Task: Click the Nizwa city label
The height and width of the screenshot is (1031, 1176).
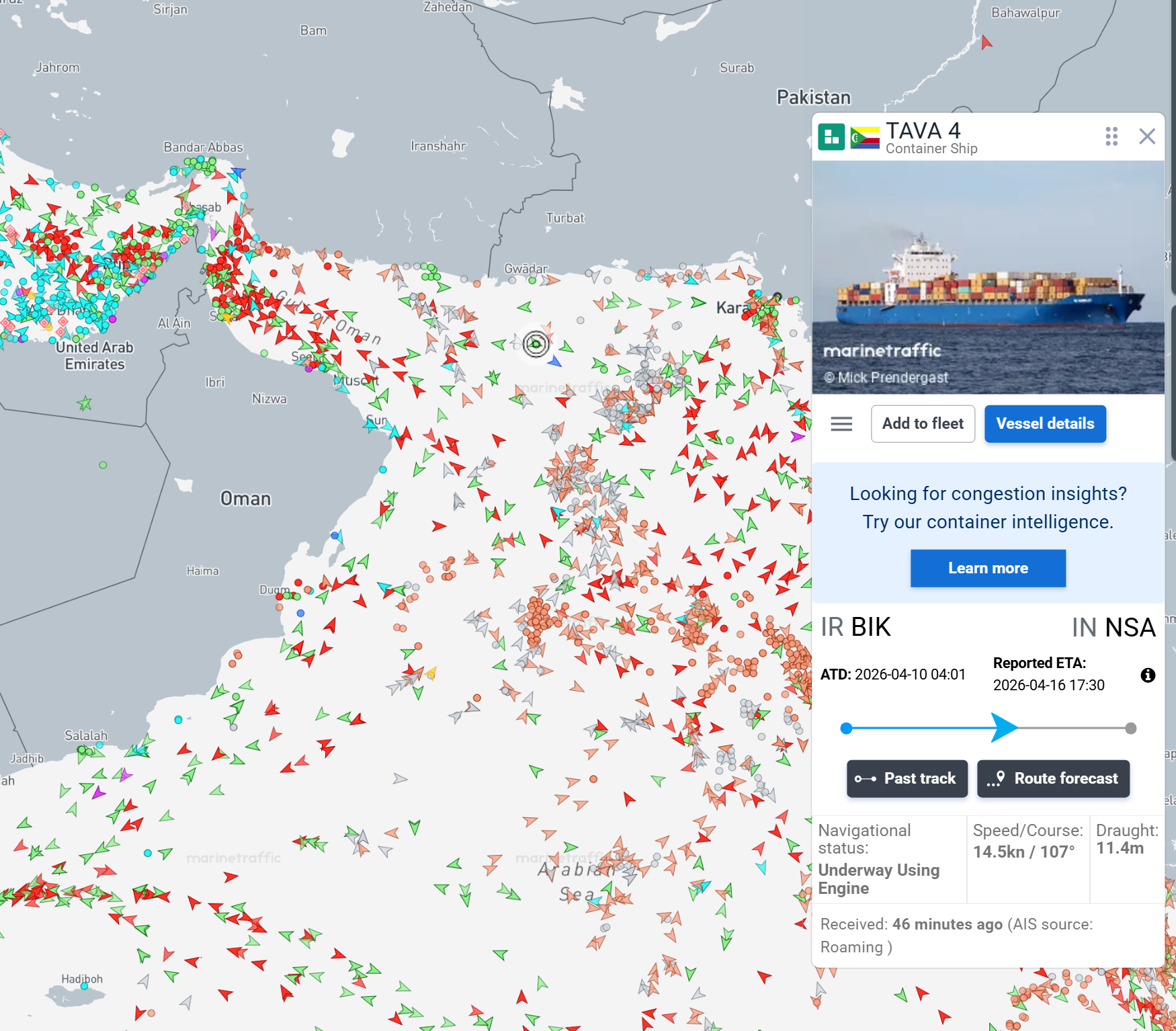Action: [269, 399]
